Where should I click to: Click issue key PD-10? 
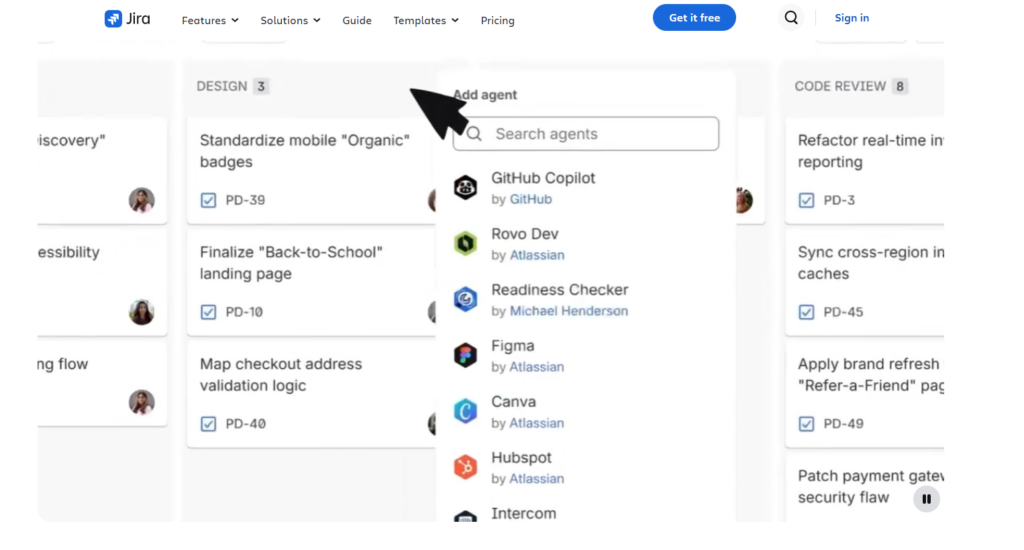tap(244, 312)
